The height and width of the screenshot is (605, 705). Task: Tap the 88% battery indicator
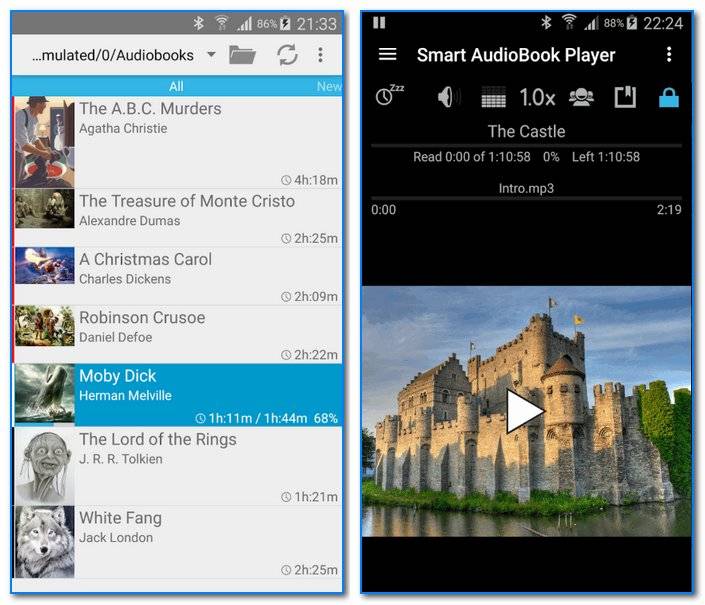pyautogui.click(x=620, y=23)
